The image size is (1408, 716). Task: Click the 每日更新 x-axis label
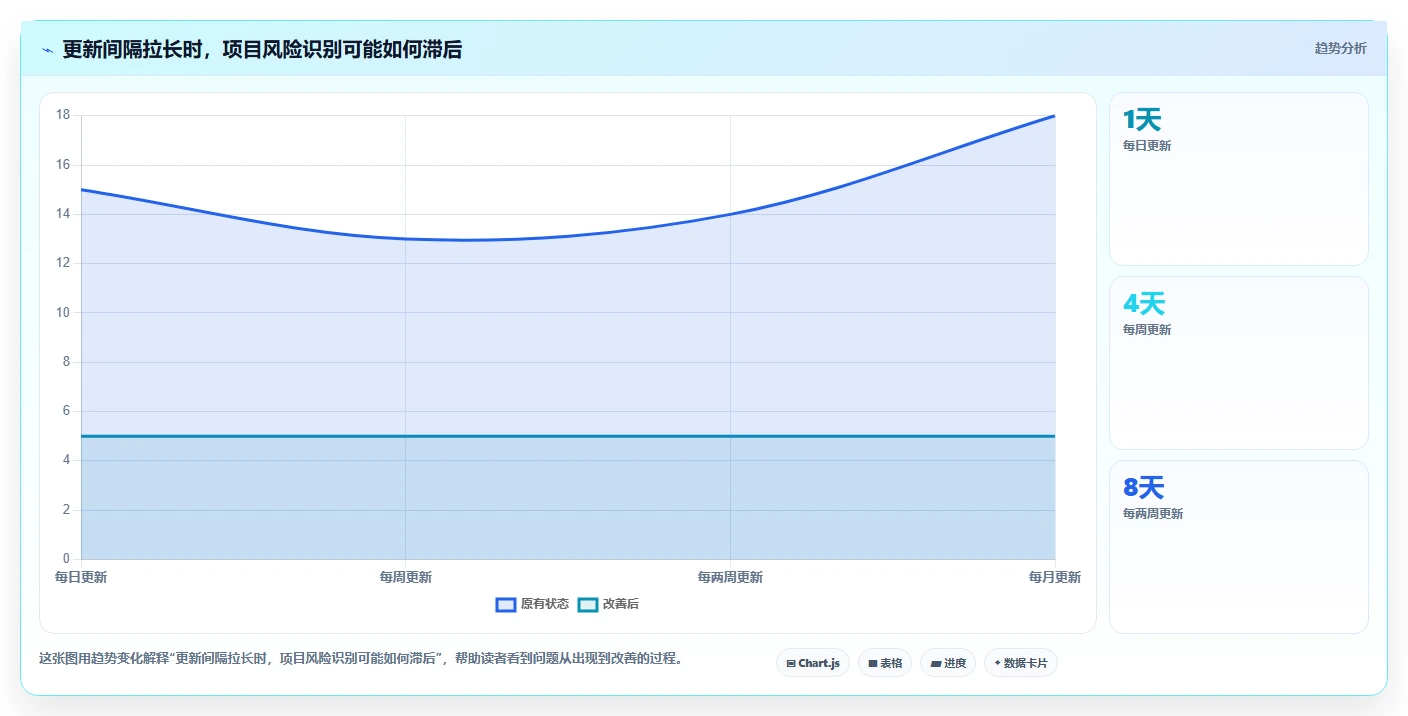point(81,578)
